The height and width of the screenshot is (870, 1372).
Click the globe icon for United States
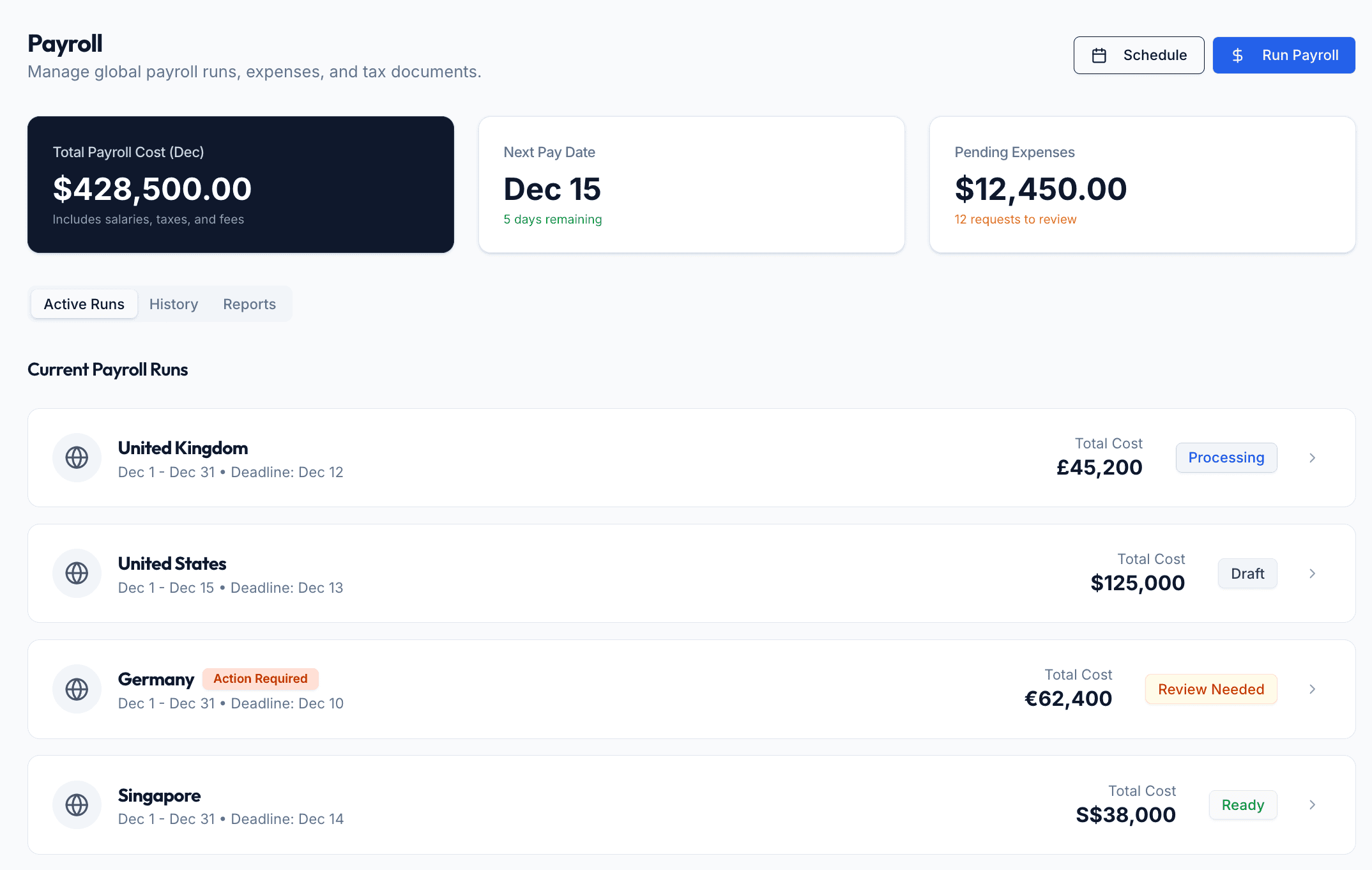pos(77,573)
